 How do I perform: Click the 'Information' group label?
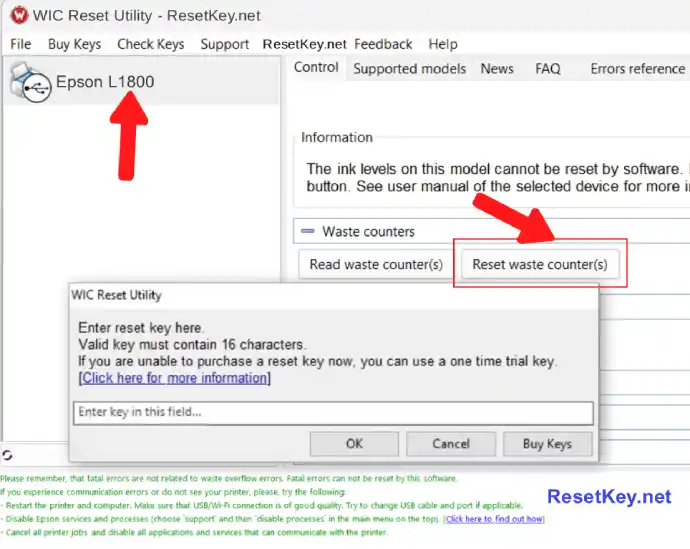tap(337, 137)
